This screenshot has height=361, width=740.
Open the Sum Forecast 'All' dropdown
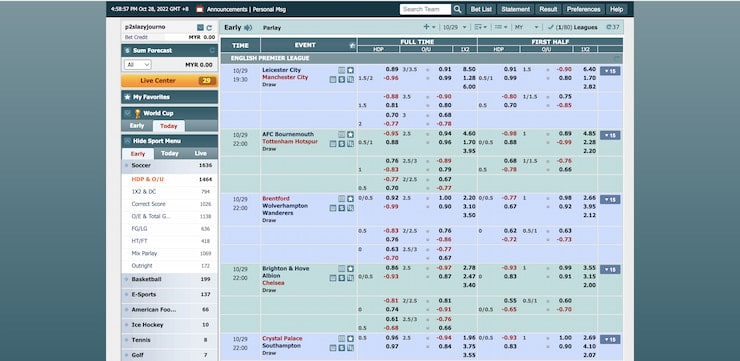pyautogui.click(x=137, y=65)
